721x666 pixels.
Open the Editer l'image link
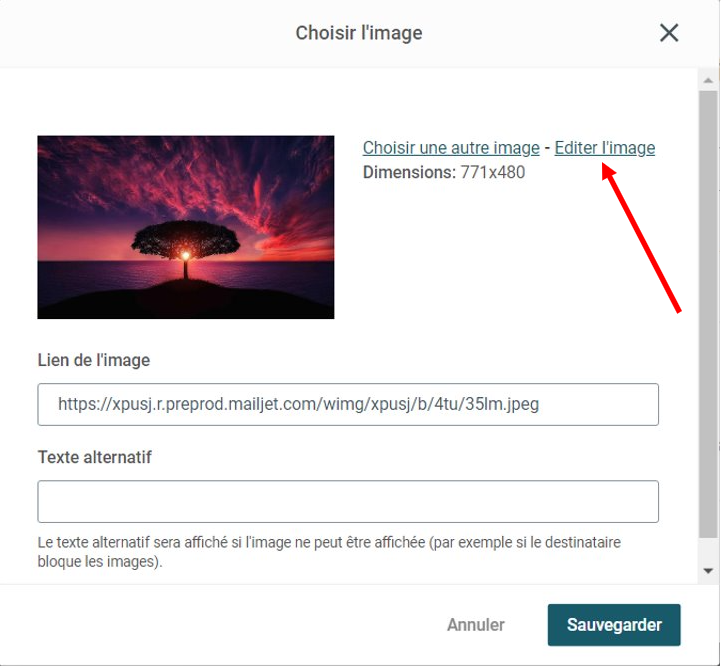(605, 148)
